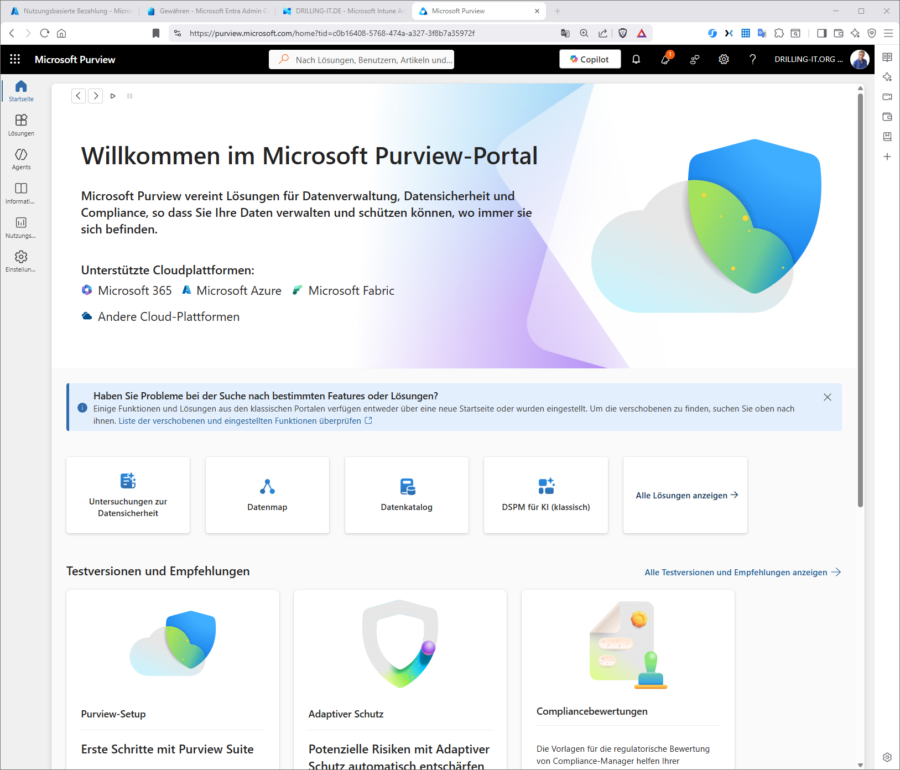
Task: Open the reading list icon in browser side panel
Action: click(x=887, y=57)
